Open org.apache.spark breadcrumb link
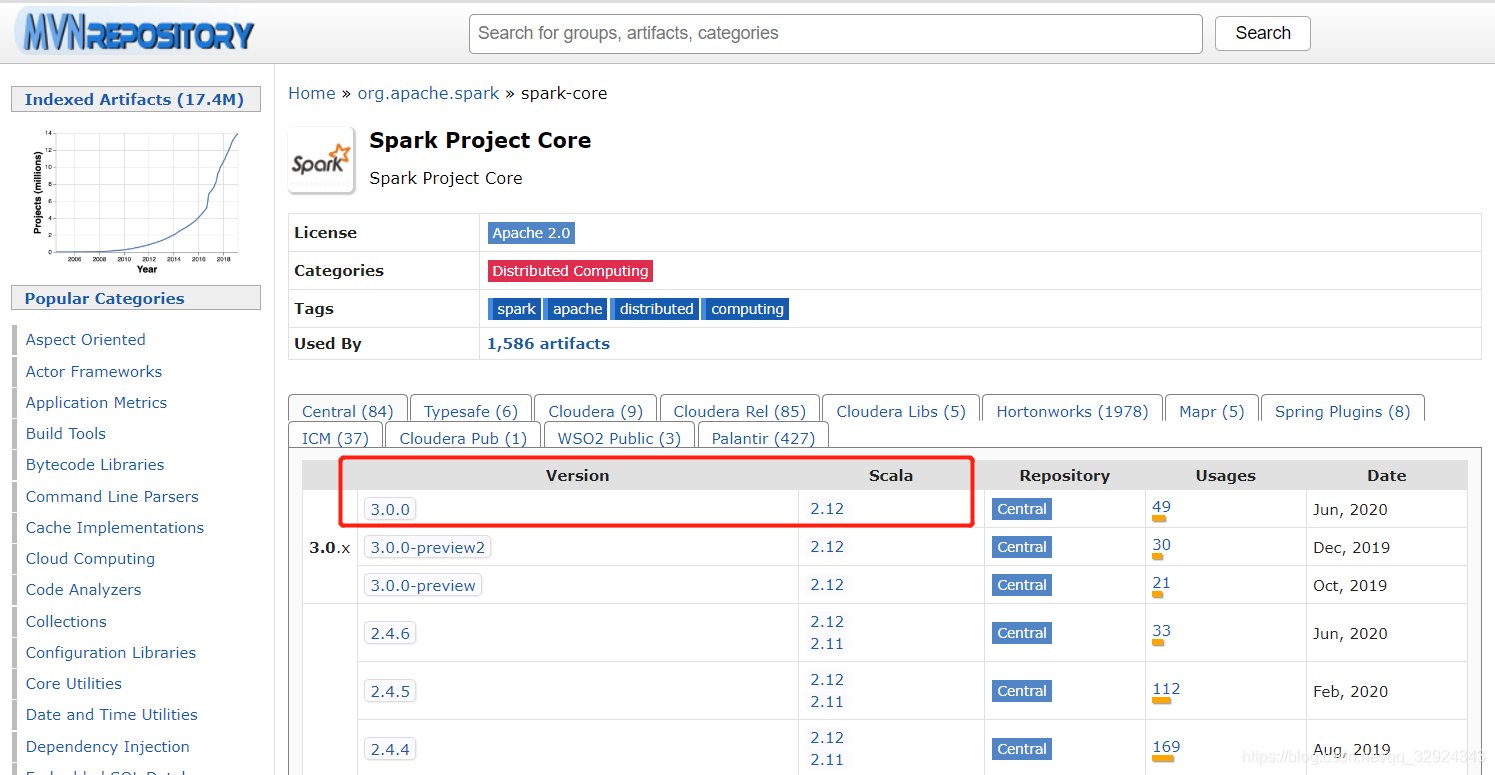1495x775 pixels. (x=428, y=93)
